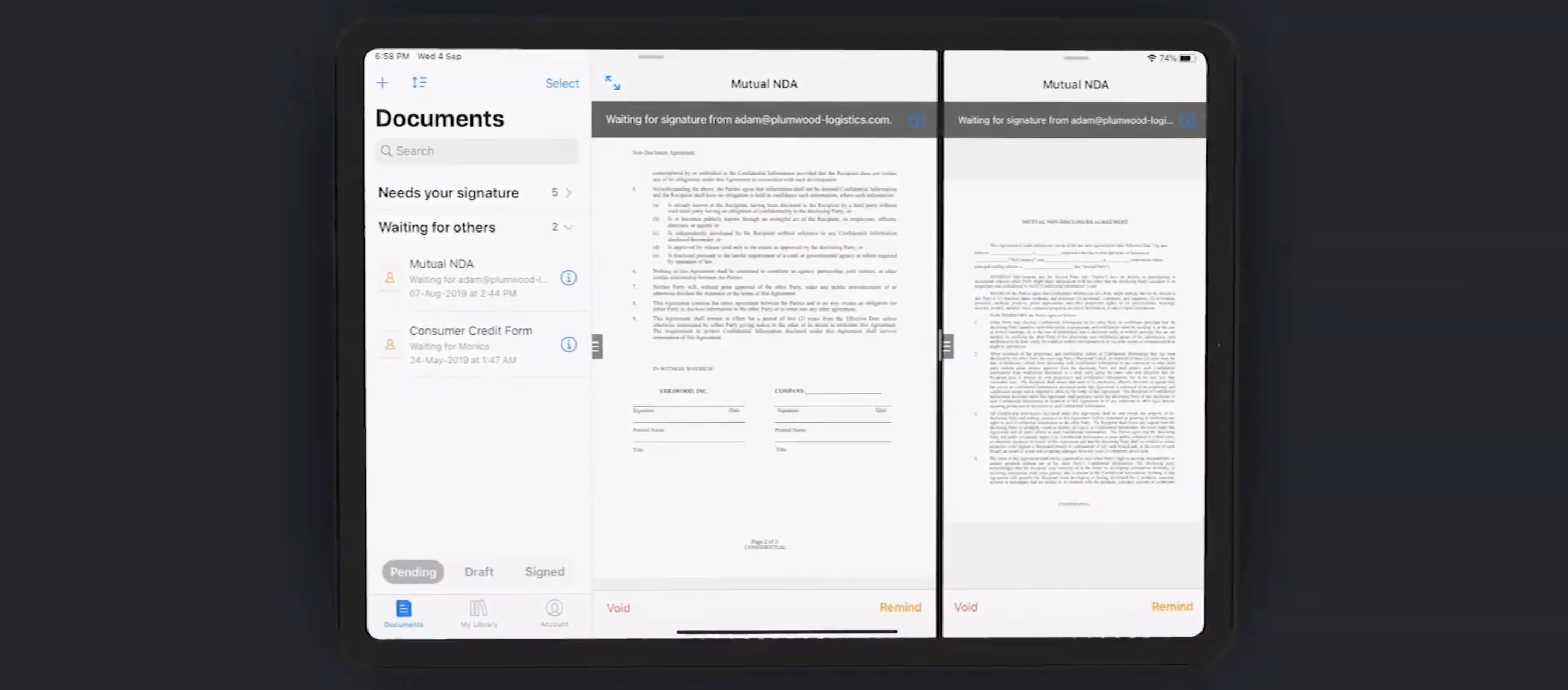
Task: Click the split-screen resize handle
Action: (945, 345)
